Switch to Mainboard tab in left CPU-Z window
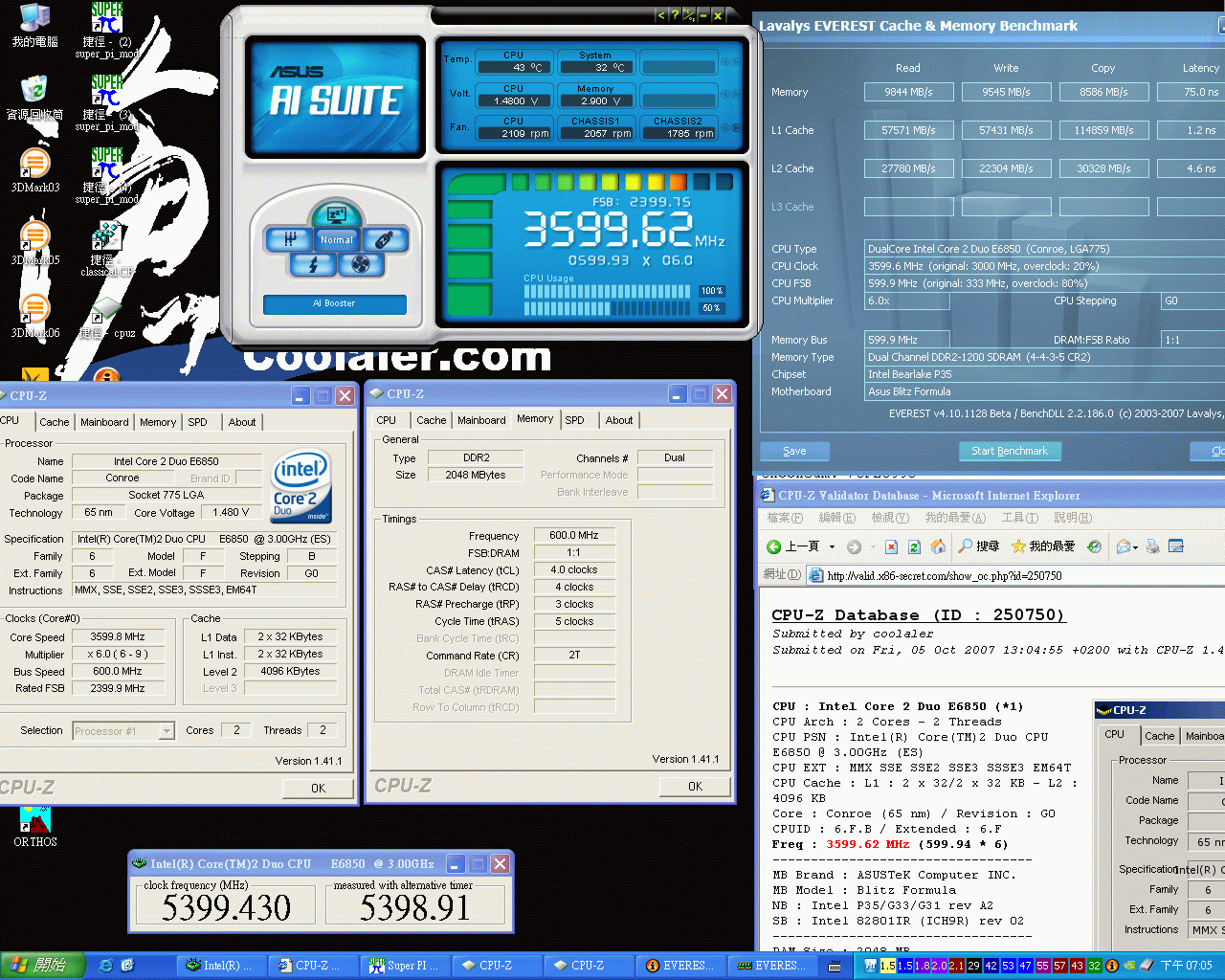The width and height of the screenshot is (1225, 980). [104, 422]
